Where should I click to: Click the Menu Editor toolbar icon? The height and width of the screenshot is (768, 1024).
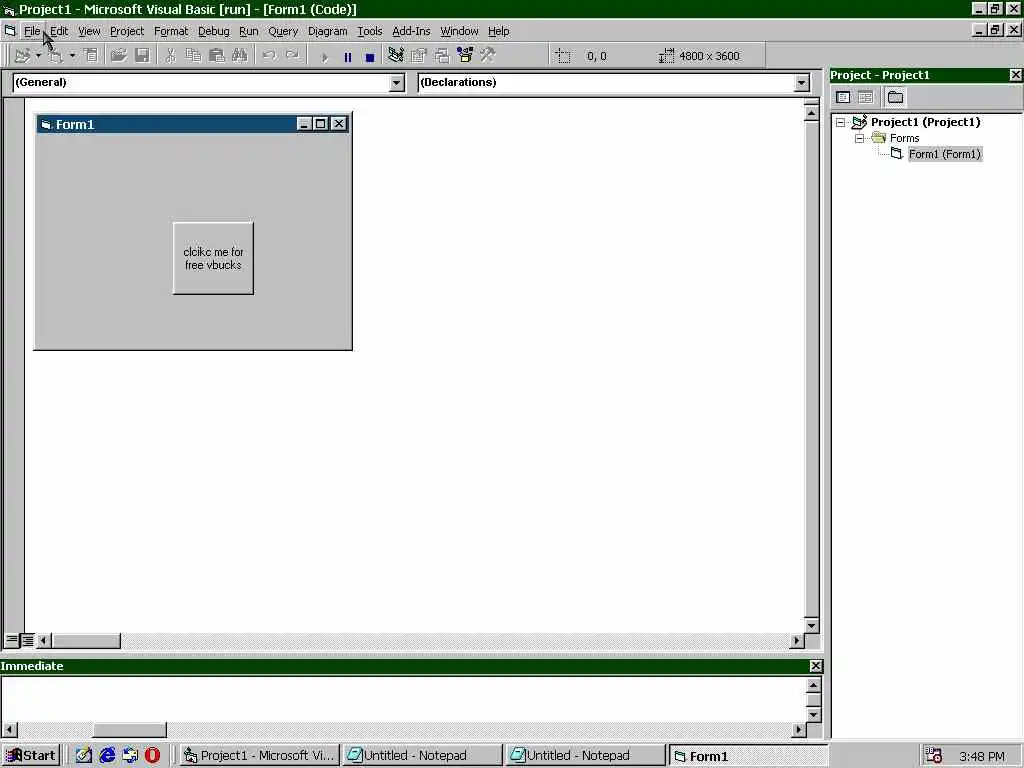pos(91,56)
